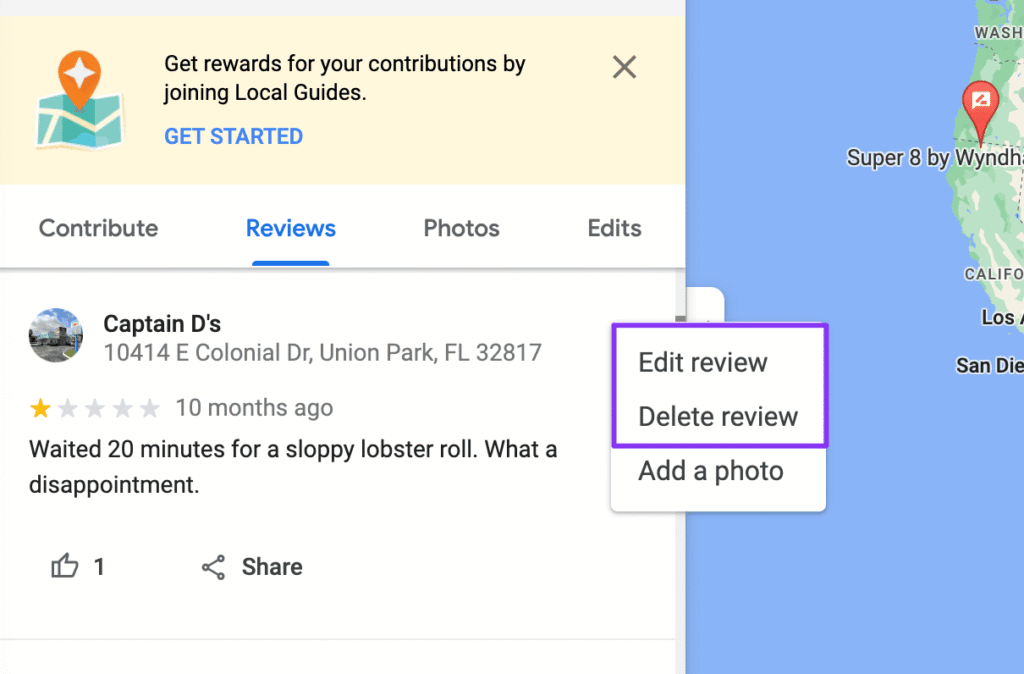
Task: Click the like count next to thumbs up
Action: (x=99, y=566)
